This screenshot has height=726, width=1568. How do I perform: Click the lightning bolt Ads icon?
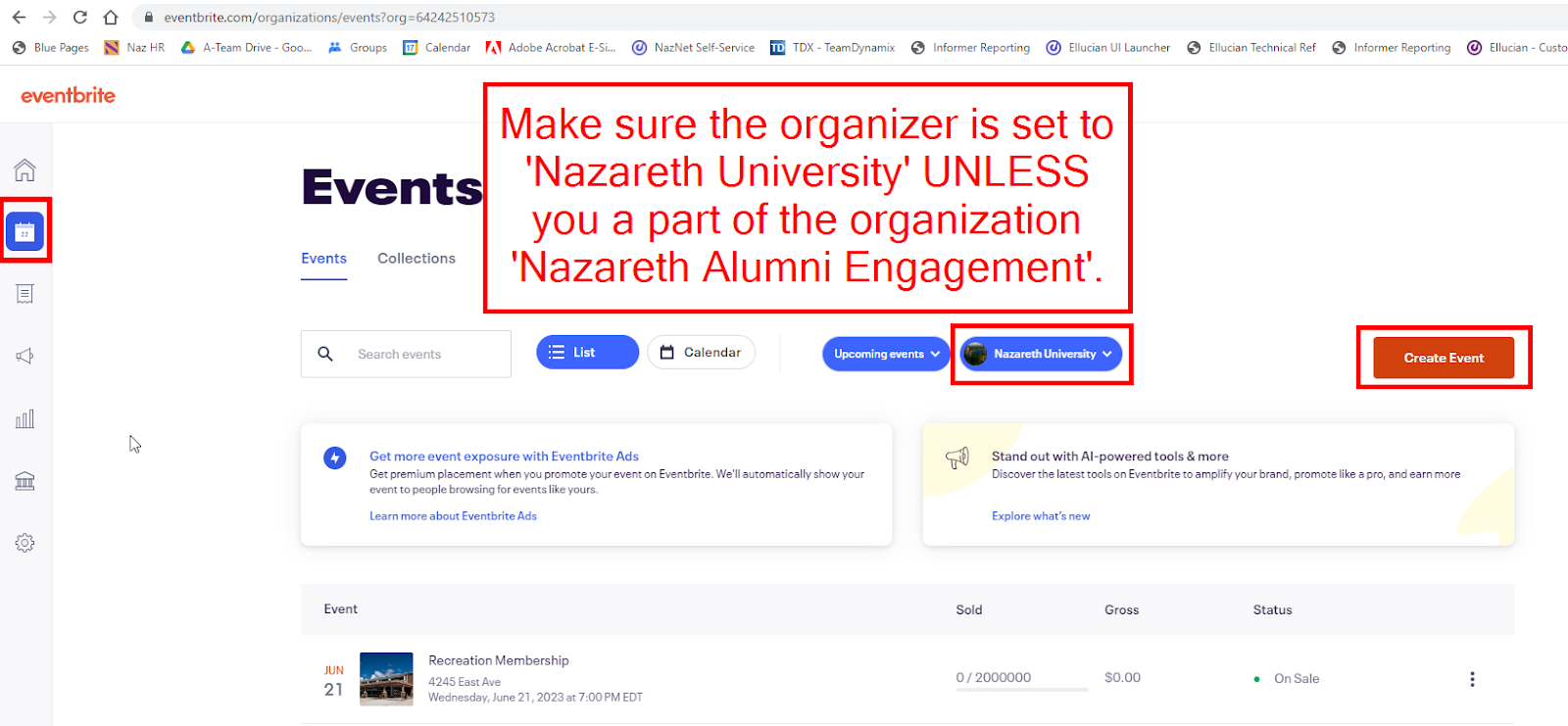335,458
